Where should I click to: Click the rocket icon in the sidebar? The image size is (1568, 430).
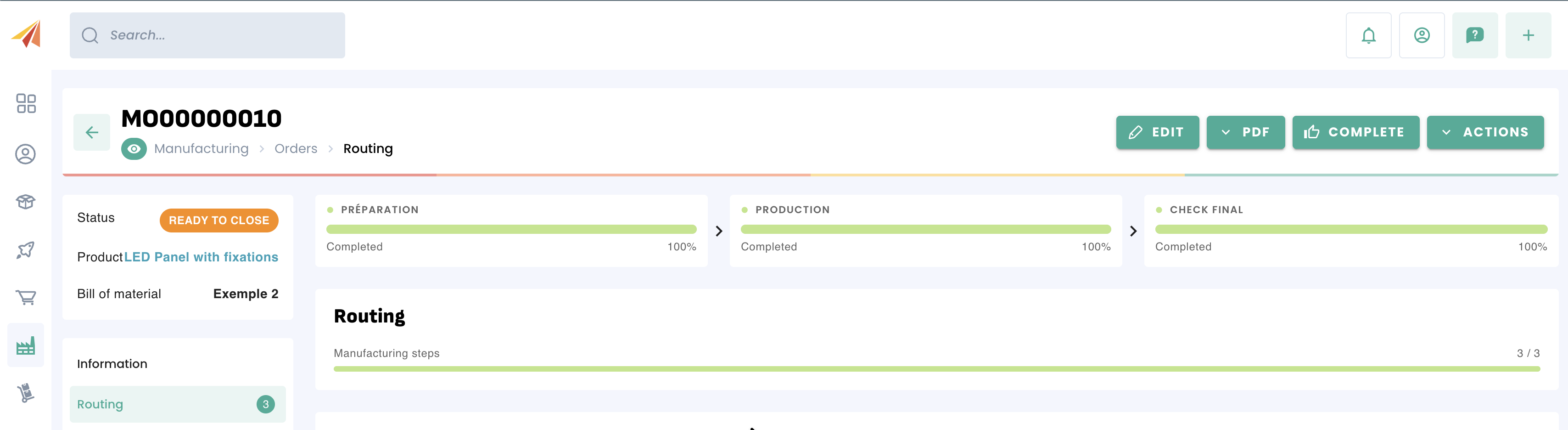pyautogui.click(x=26, y=250)
